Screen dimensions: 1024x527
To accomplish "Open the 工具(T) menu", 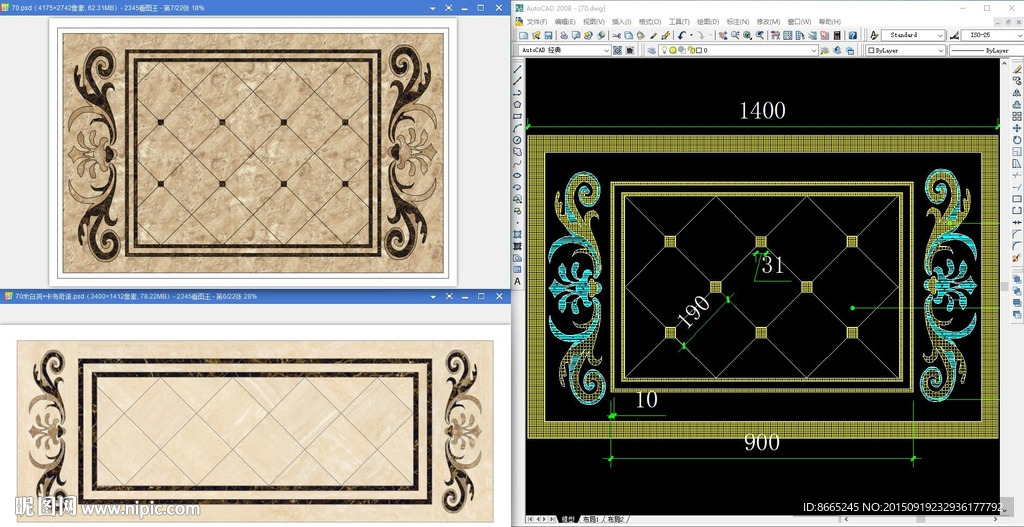I will point(679,22).
